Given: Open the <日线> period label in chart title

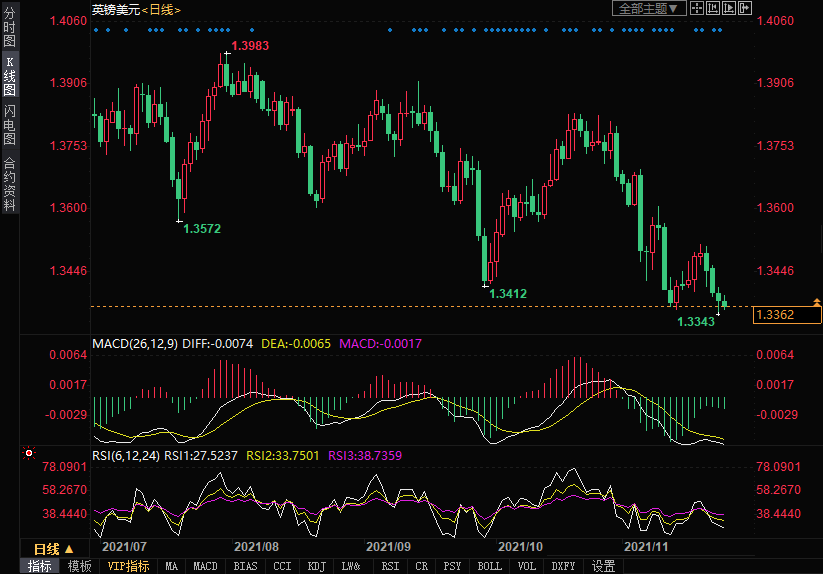Looking at the screenshot, I should point(161,9).
